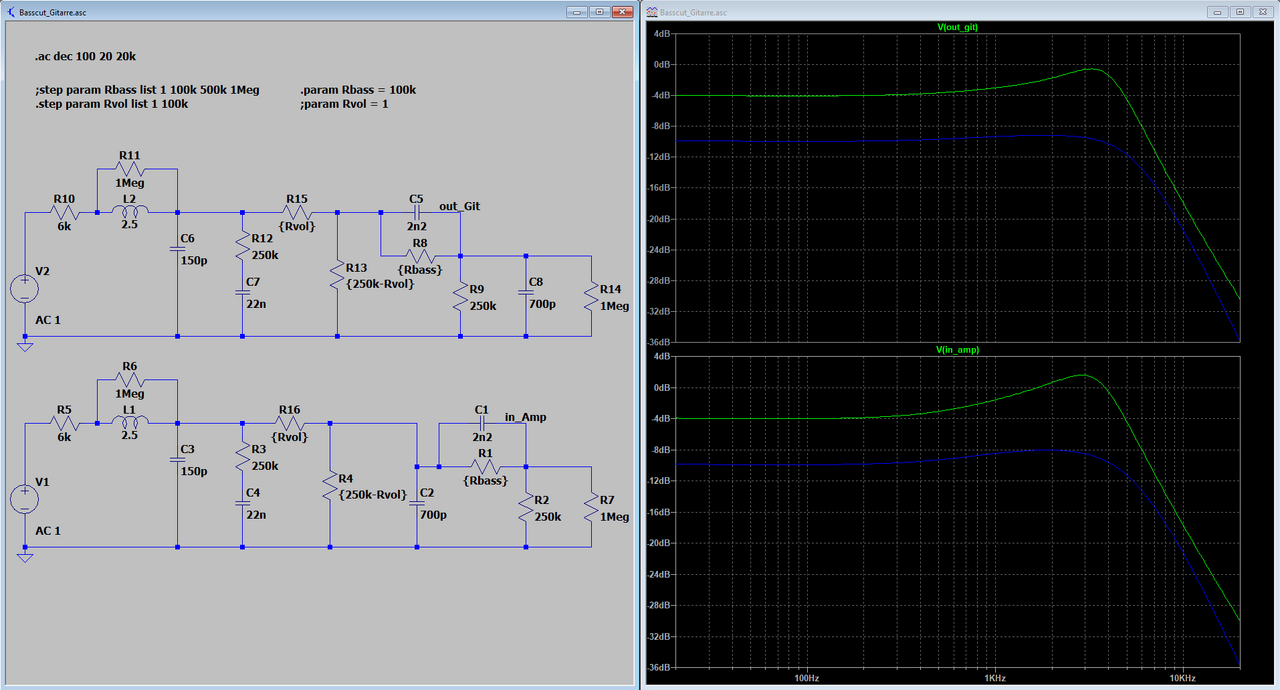Click the C1 capacitor symbol
1280x690 pixels.
click(x=482, y=423)
